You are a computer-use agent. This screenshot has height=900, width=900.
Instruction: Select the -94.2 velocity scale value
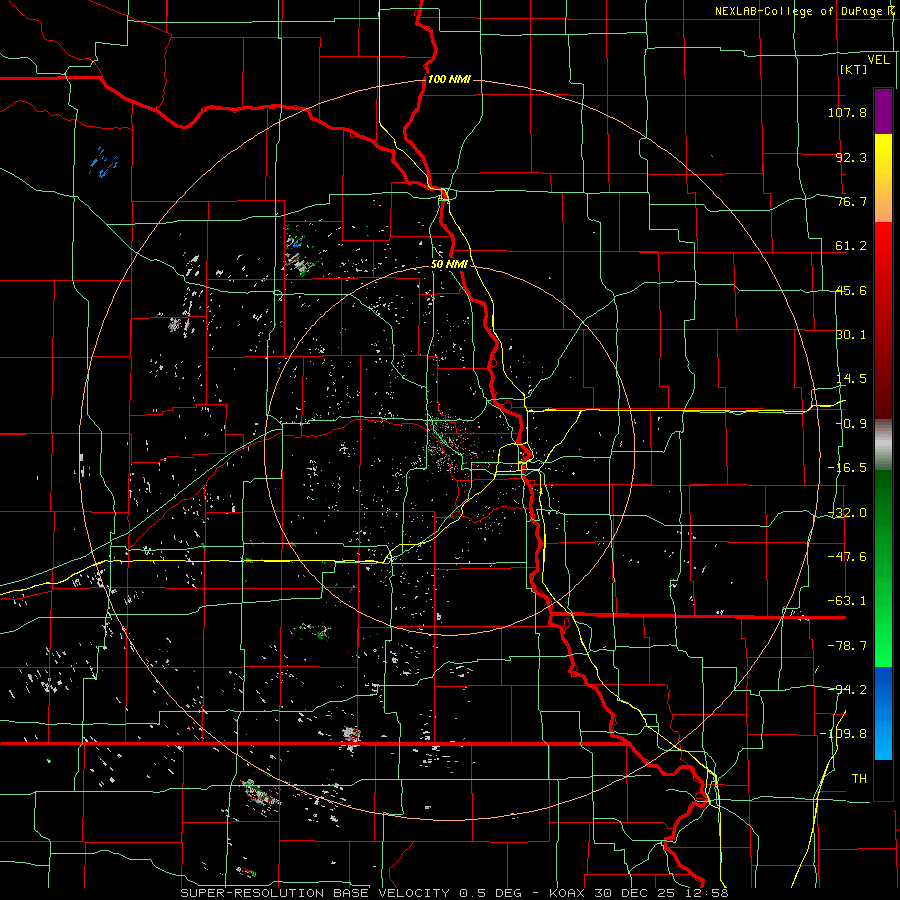pyautogui.click(x=847, y=689)
